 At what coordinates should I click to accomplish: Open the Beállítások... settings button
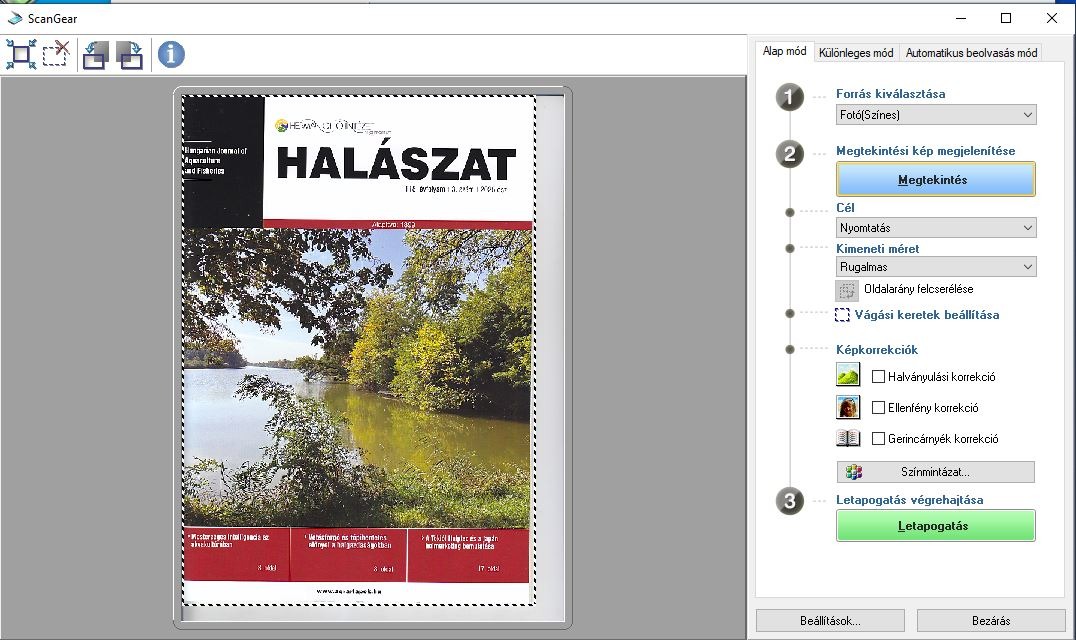830,621
